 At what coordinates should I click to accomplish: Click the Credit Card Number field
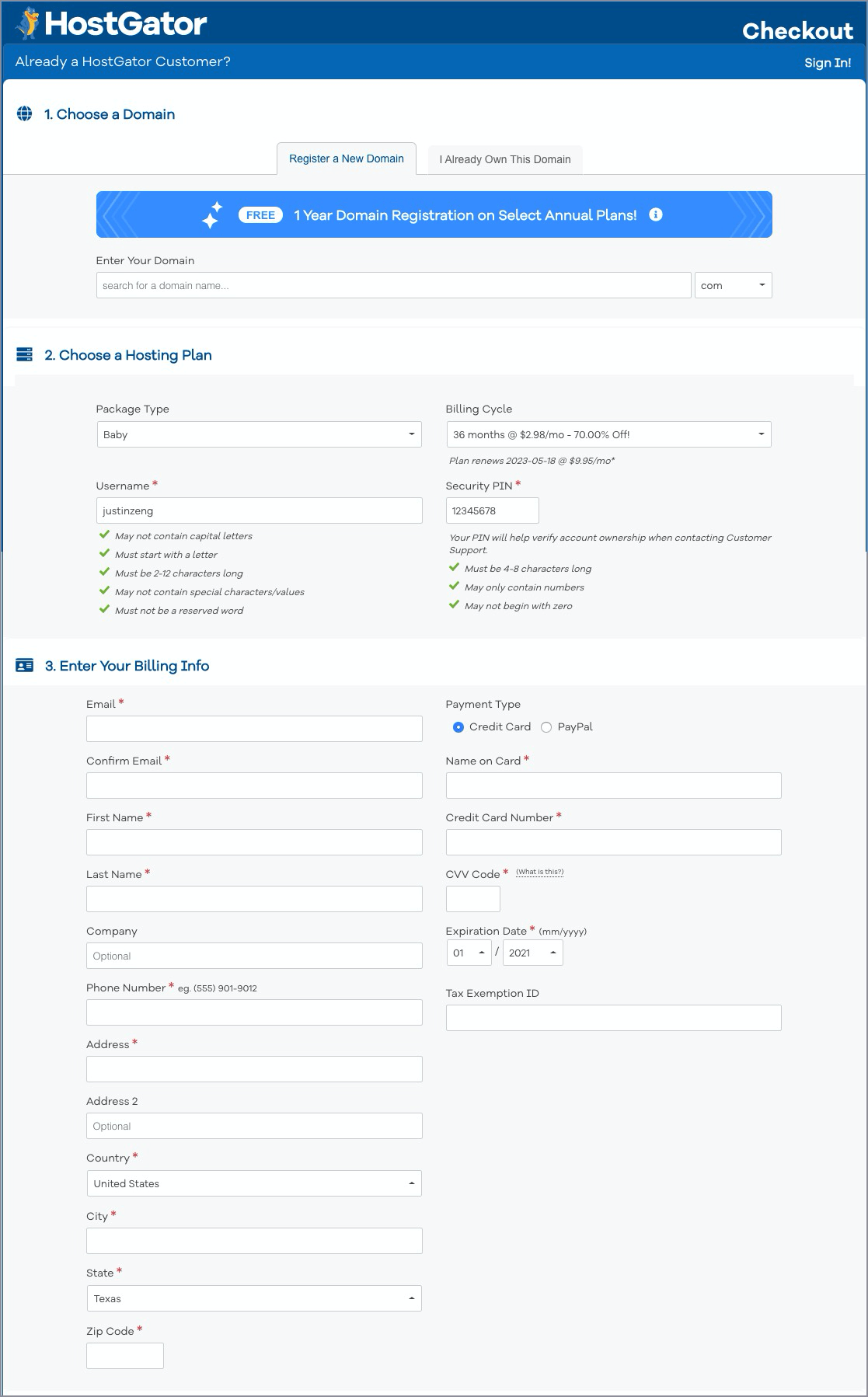click(614, 842)
